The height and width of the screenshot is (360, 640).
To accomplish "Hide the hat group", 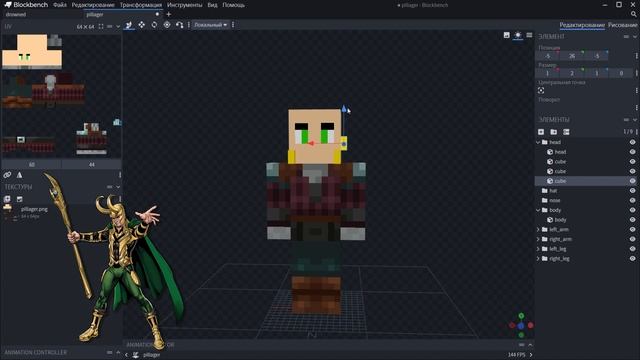I will point(632,191).
